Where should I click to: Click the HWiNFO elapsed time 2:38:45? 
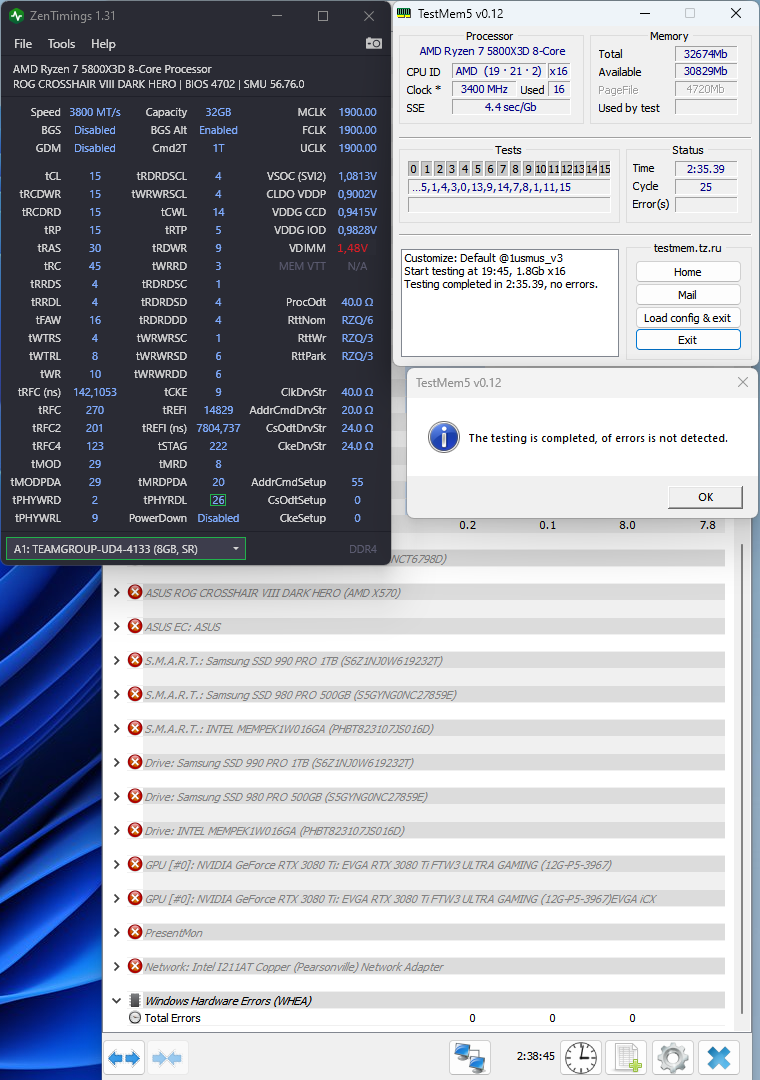click(x=535, y=1056)
